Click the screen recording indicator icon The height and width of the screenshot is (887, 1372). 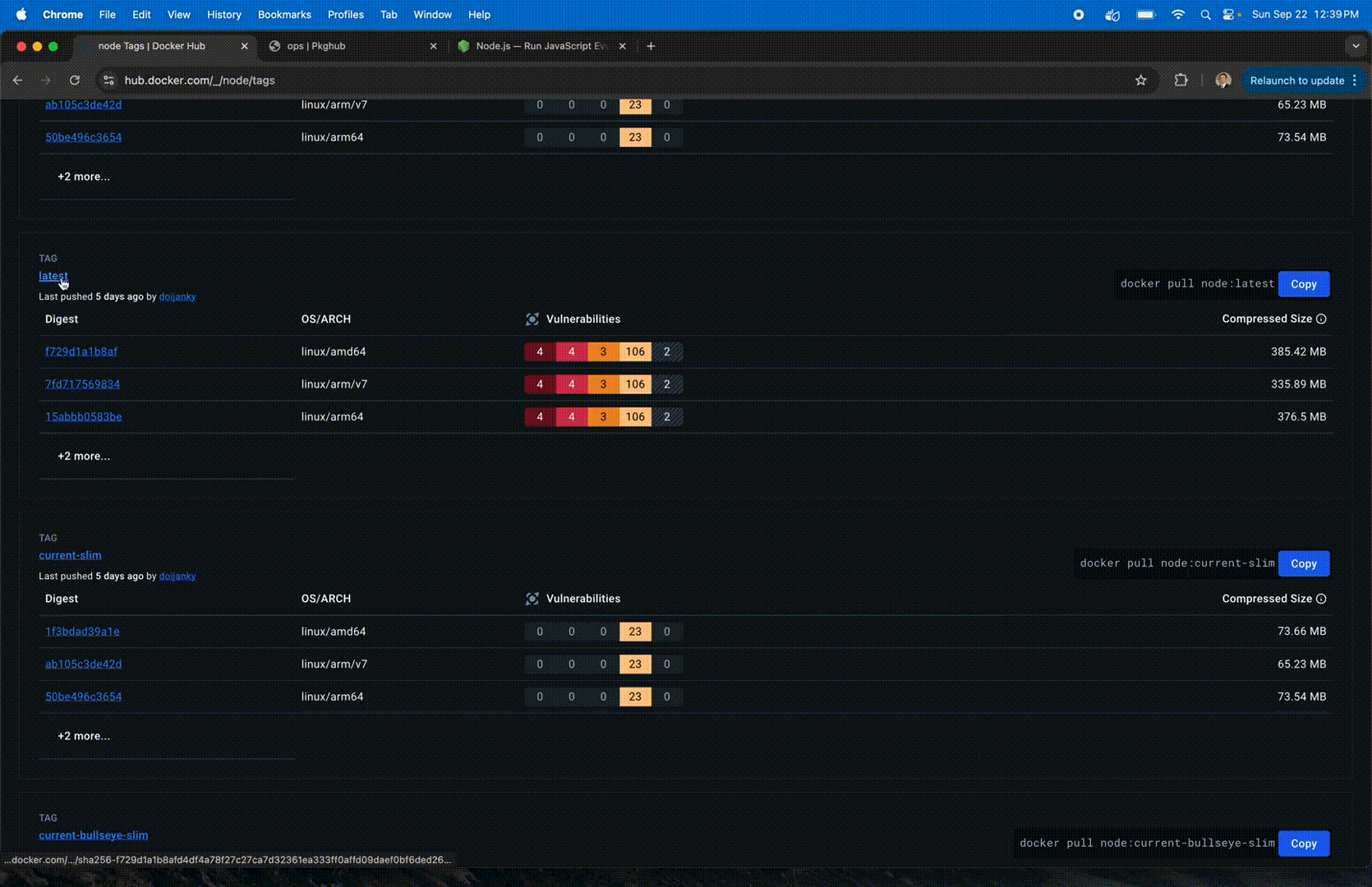click(x=1079, y=14)
